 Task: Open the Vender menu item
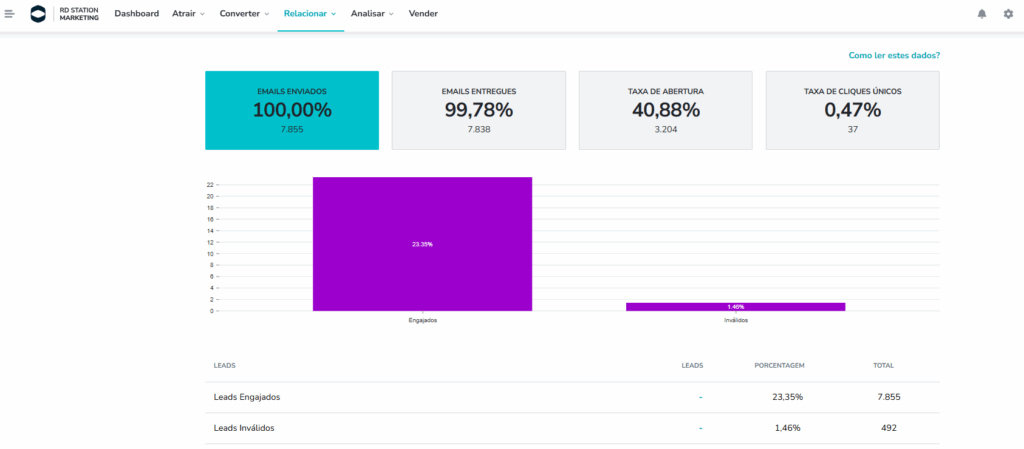[x=423, y=14]
